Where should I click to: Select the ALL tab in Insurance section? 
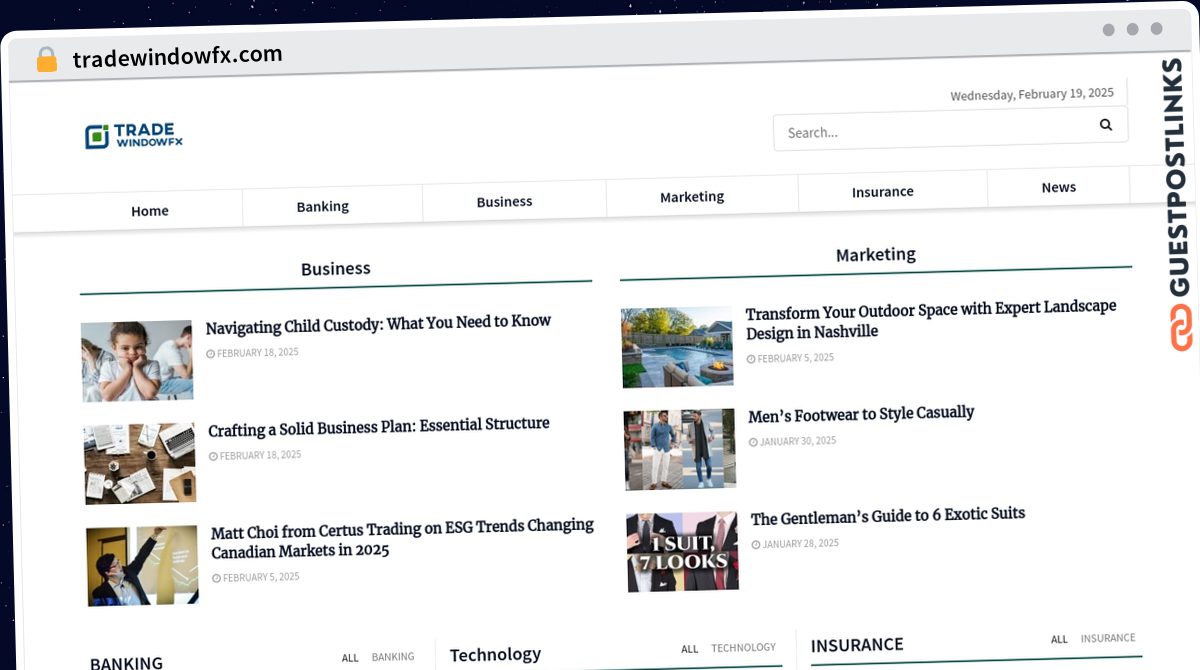click(1059, 639)
